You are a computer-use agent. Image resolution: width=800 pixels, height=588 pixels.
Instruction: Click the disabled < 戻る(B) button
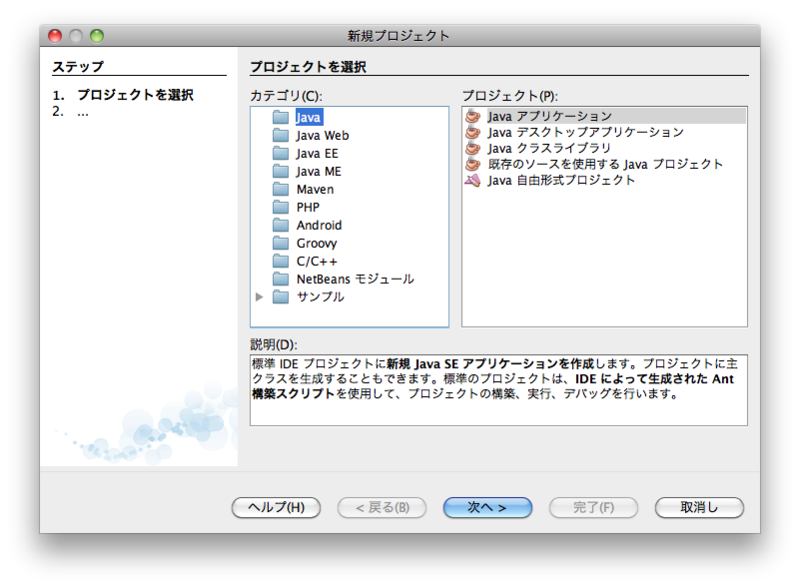382,507
